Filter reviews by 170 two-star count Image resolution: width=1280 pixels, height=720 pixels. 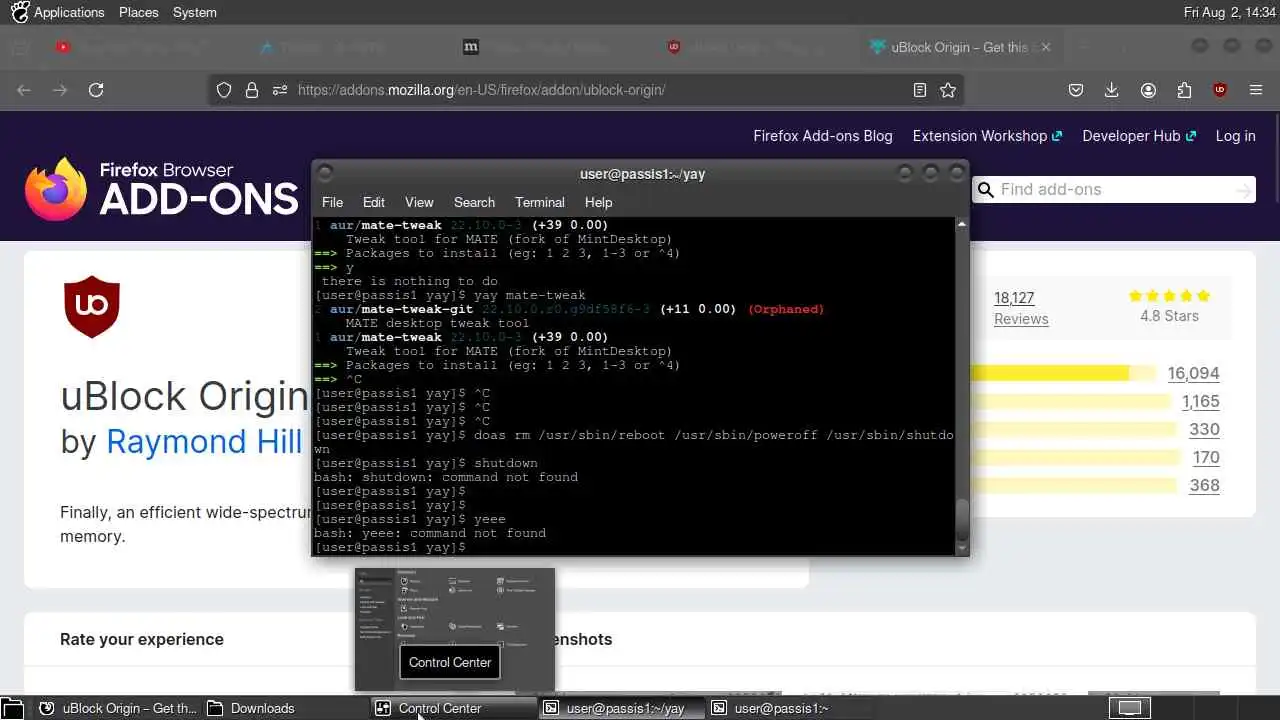1206,457
